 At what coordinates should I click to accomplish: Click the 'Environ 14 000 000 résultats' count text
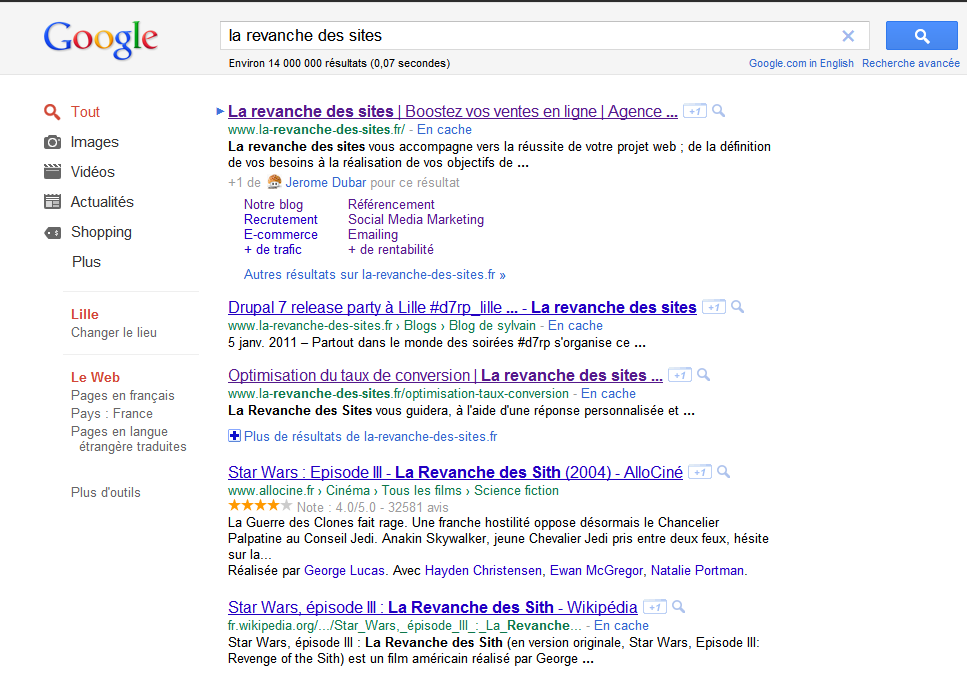(339, 63)
